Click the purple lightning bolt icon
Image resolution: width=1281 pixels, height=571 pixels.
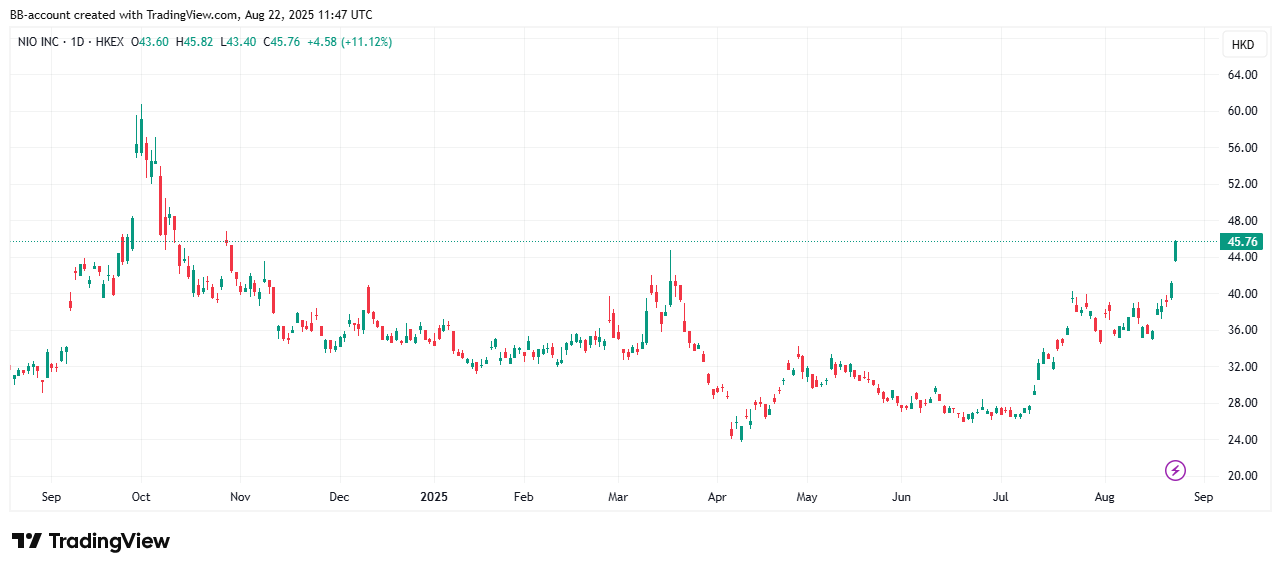(1176, 470)
